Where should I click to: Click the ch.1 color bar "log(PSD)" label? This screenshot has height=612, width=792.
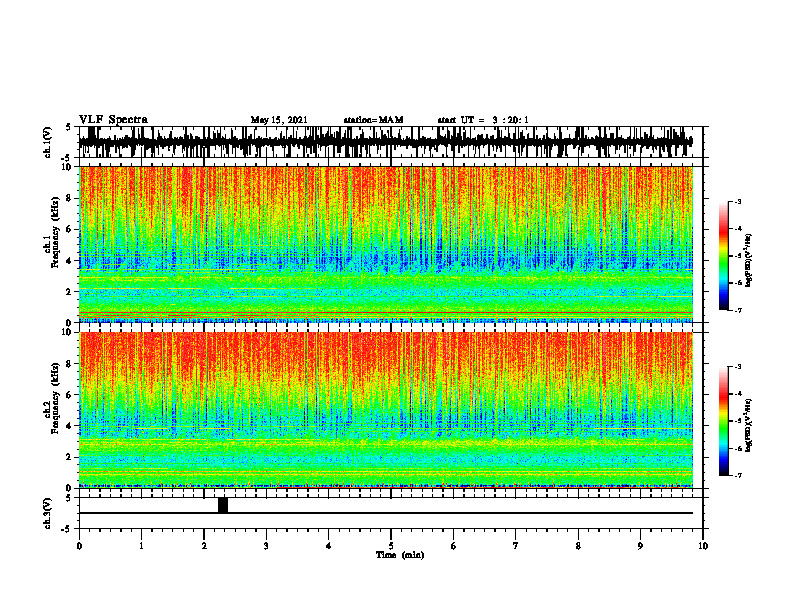[748, 260]
